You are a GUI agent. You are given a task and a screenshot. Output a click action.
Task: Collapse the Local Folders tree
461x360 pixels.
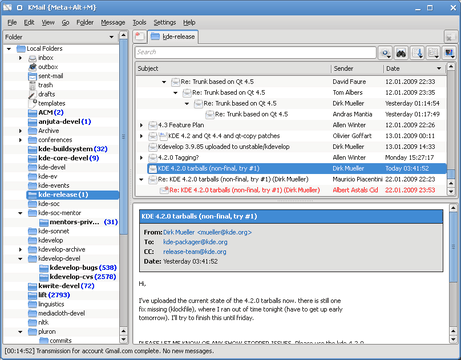pyautogui.click(x=9, y=49)
